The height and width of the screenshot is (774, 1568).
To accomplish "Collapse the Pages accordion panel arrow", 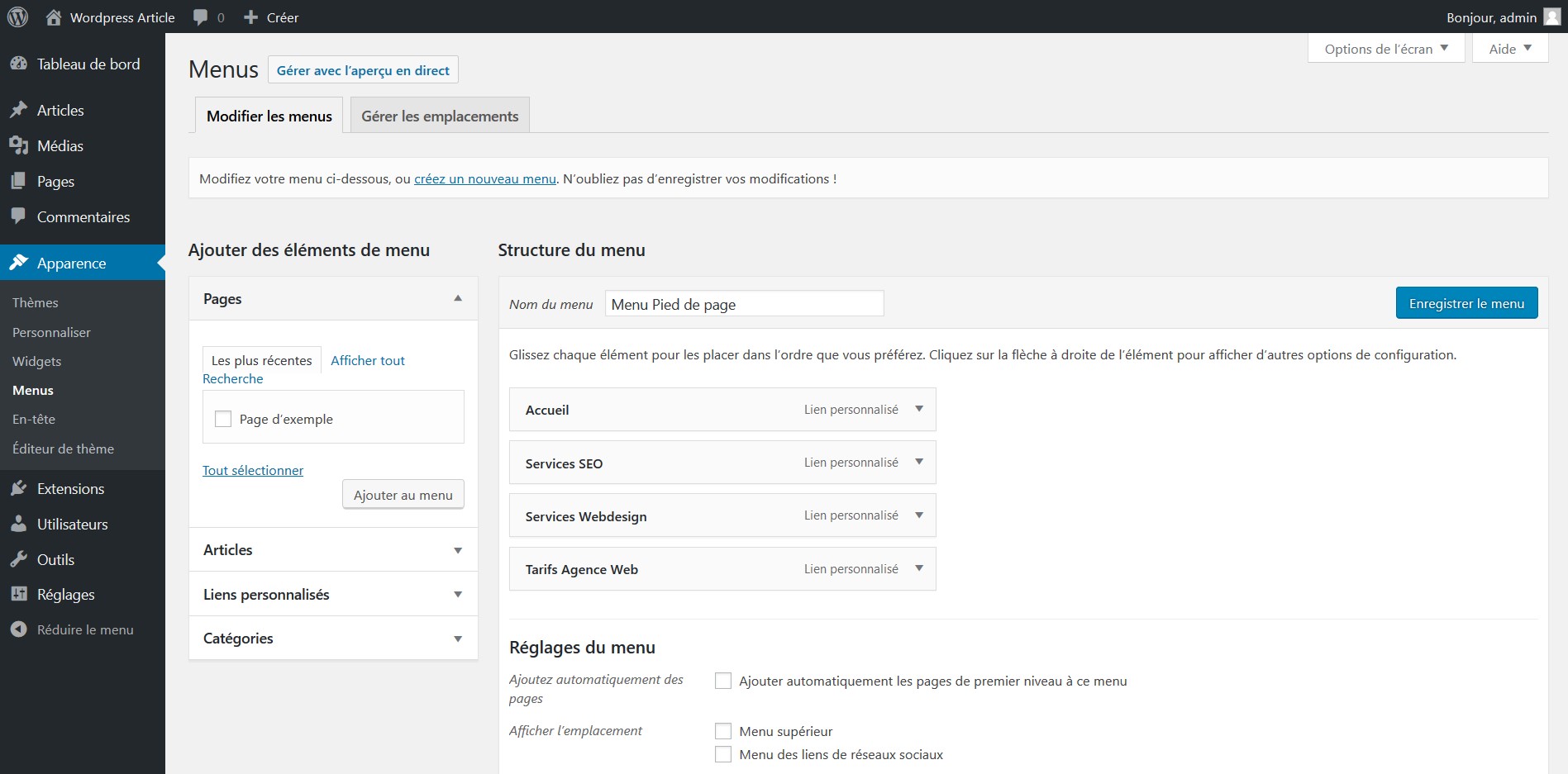I will click(458, 298).
